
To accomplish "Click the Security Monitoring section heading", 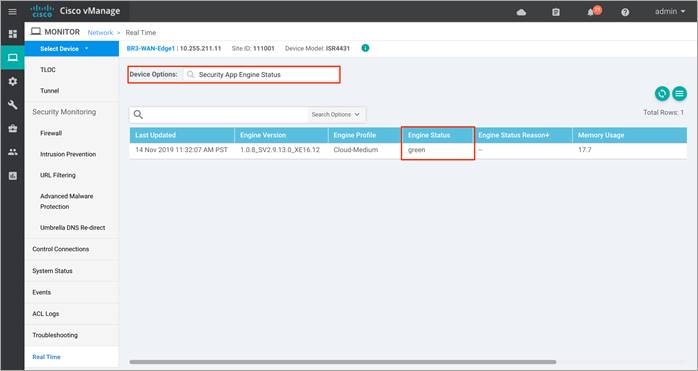I will click(x=64, y=112).
